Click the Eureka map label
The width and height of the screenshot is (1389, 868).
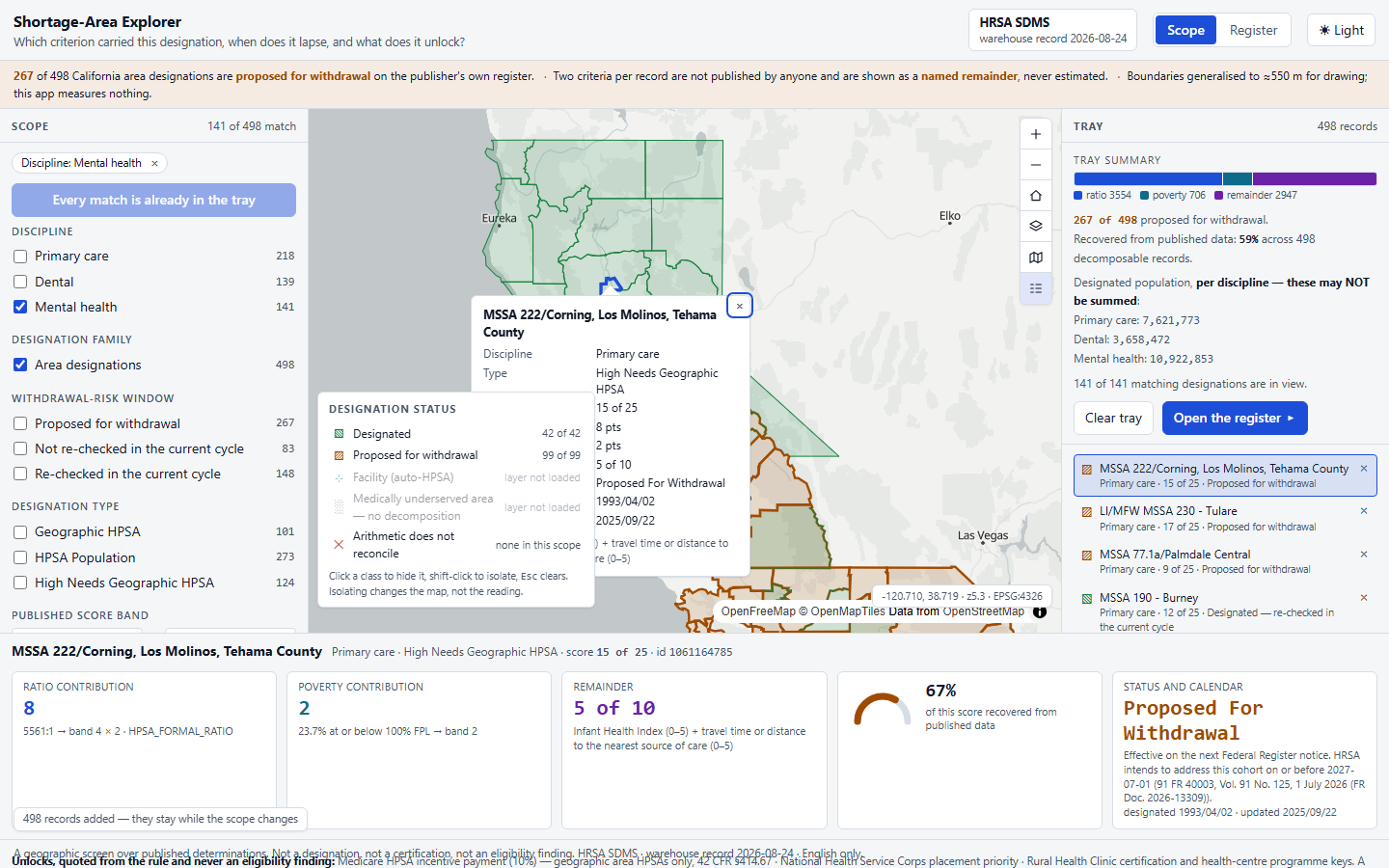pyautogui.click(x=499, y=218)
